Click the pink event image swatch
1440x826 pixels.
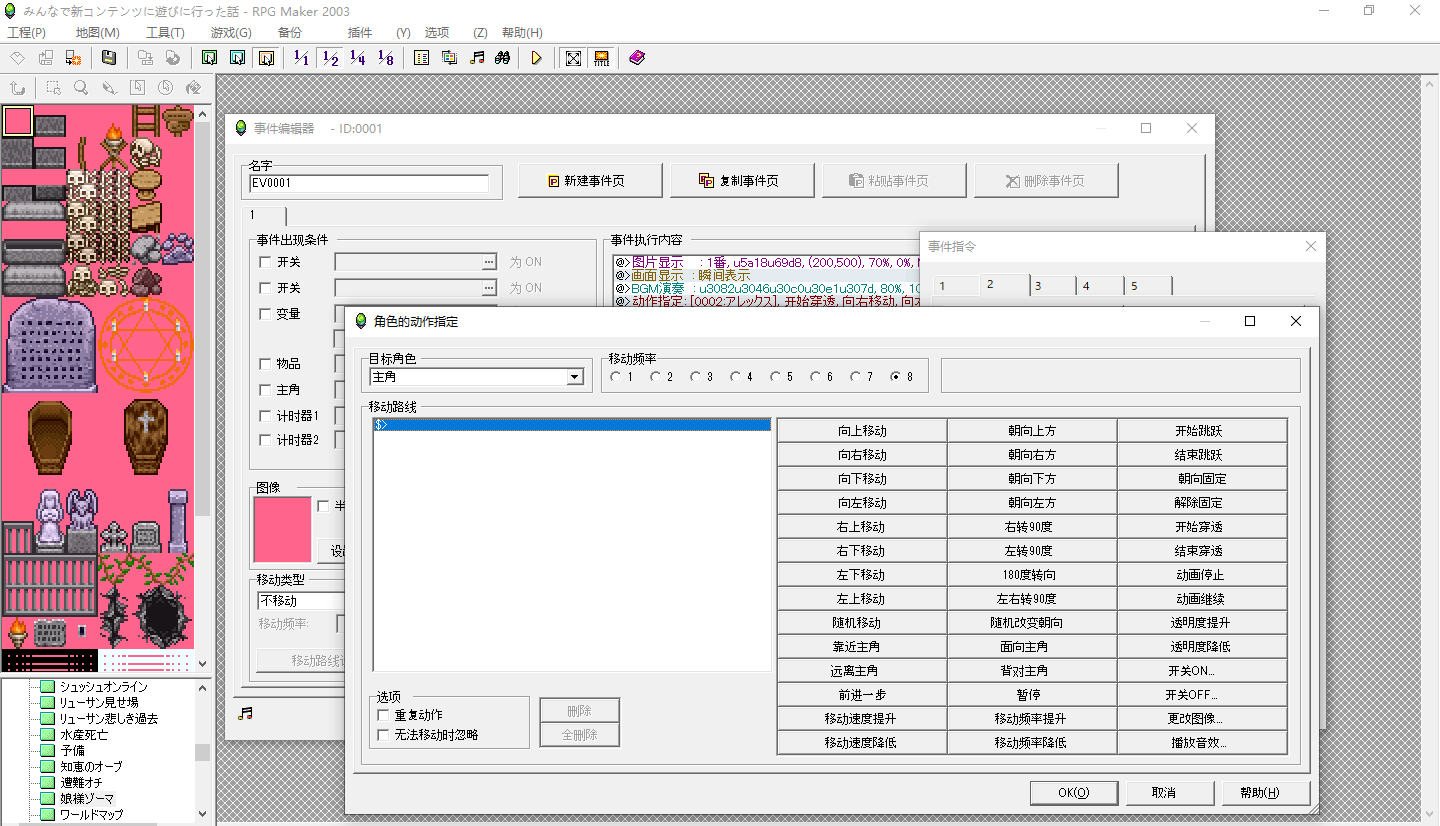click(283, 530)
